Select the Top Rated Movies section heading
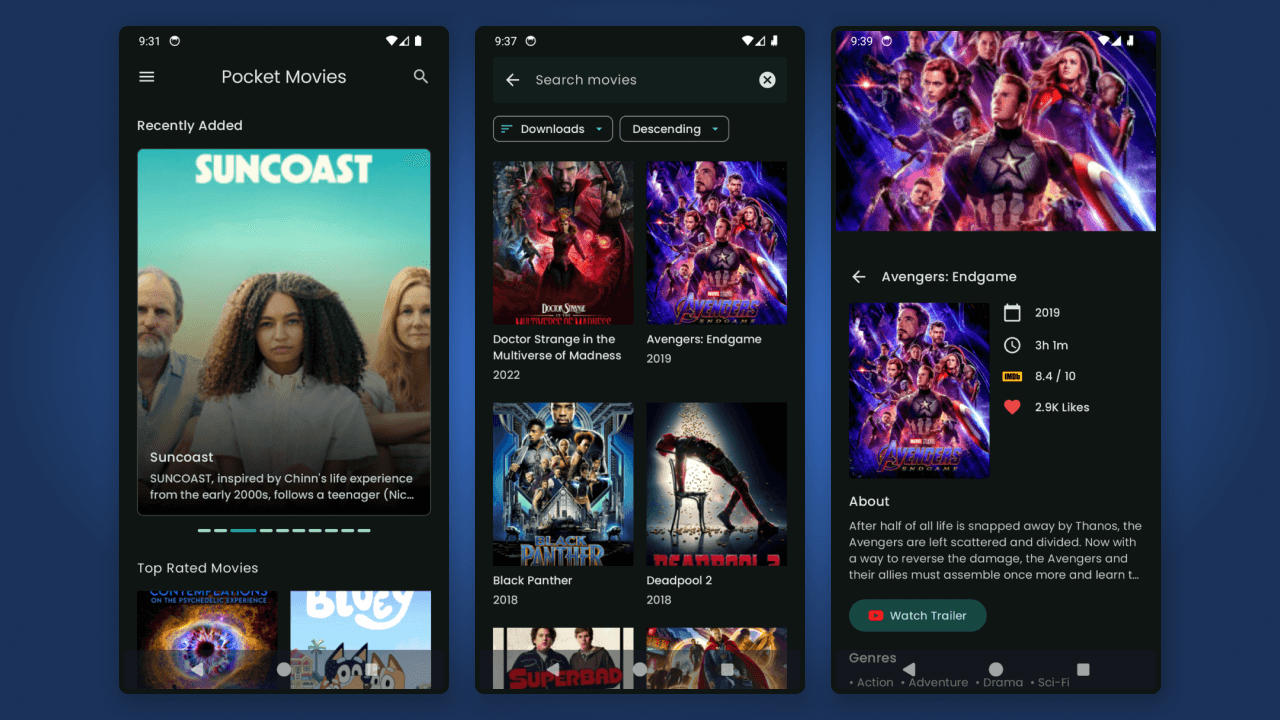Image resolution: width=1280 pixels, height=720 pixels. (x=197, y=567)
